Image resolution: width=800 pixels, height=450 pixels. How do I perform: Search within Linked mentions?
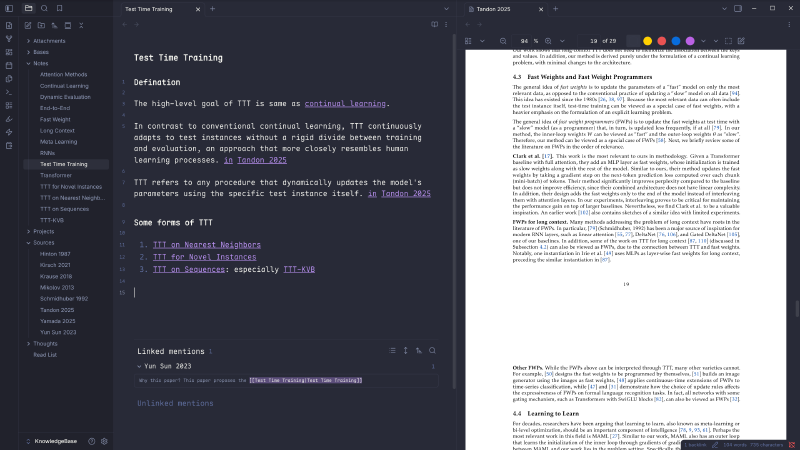click(x=432, y=351)
